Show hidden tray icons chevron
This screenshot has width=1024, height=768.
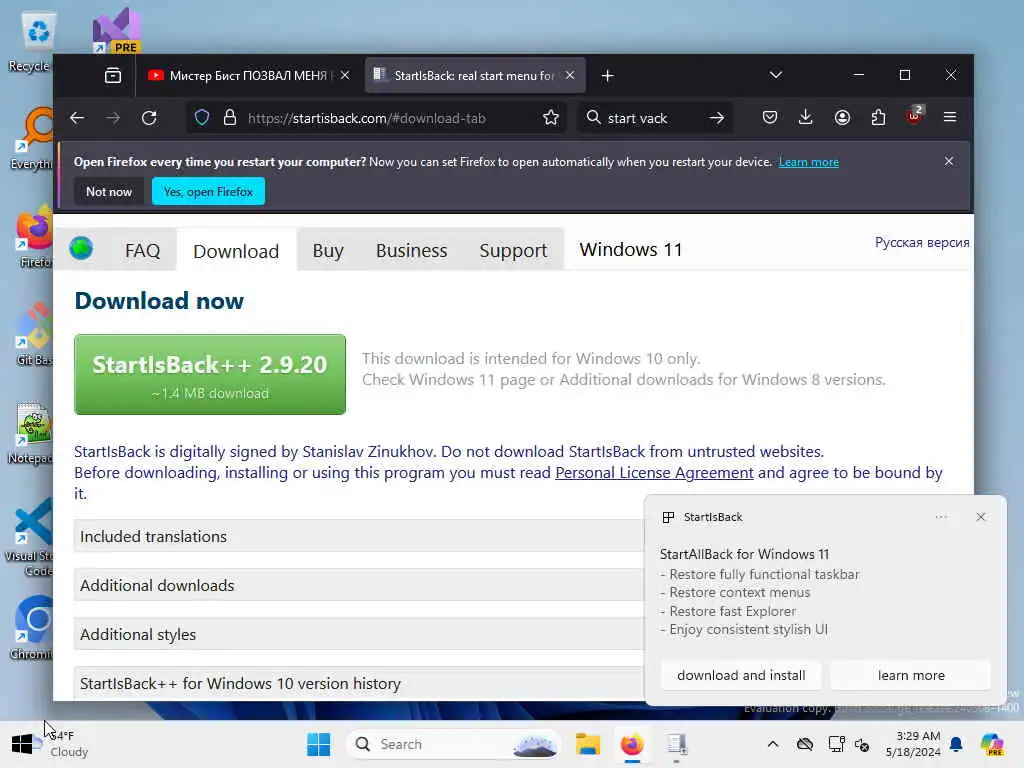coord(773,744)
